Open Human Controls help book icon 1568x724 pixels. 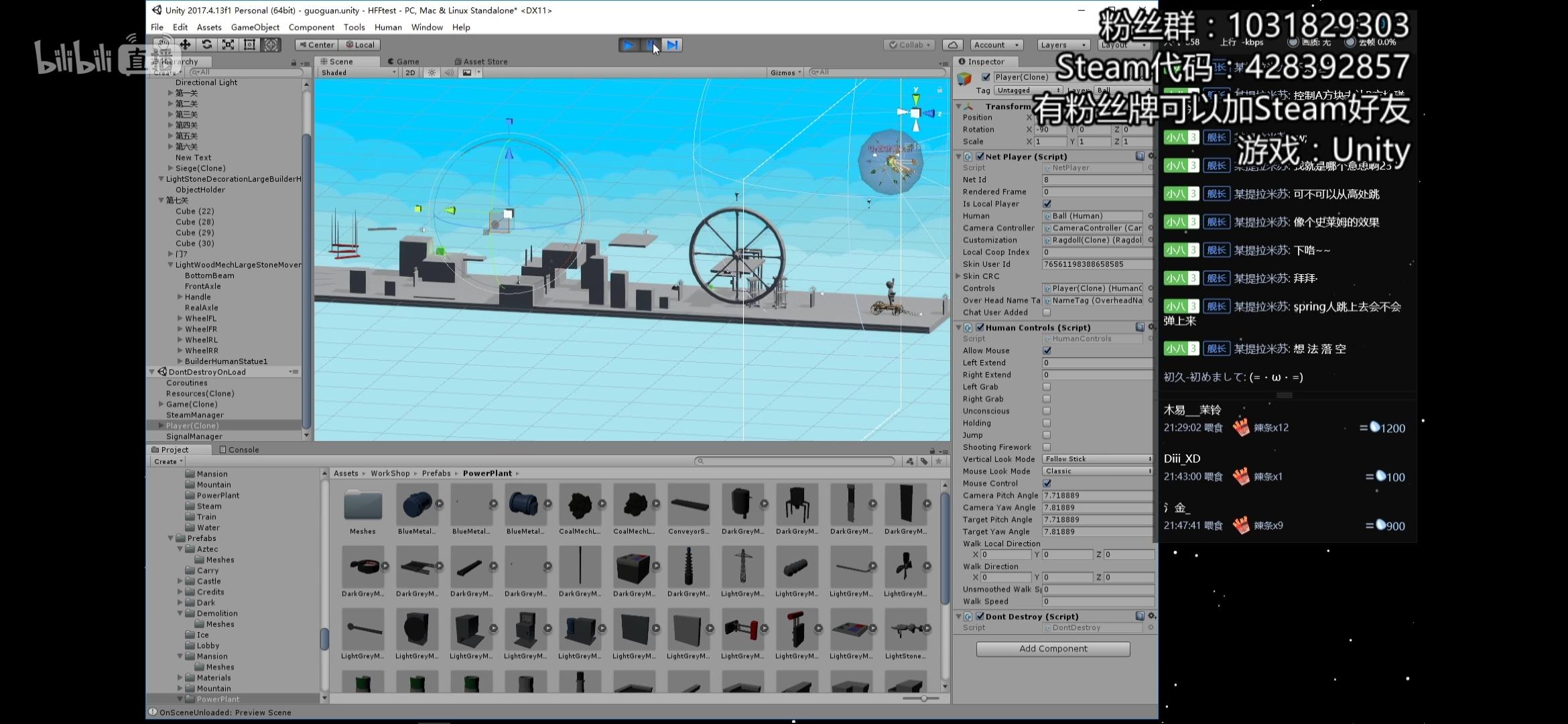point(1140,327)
